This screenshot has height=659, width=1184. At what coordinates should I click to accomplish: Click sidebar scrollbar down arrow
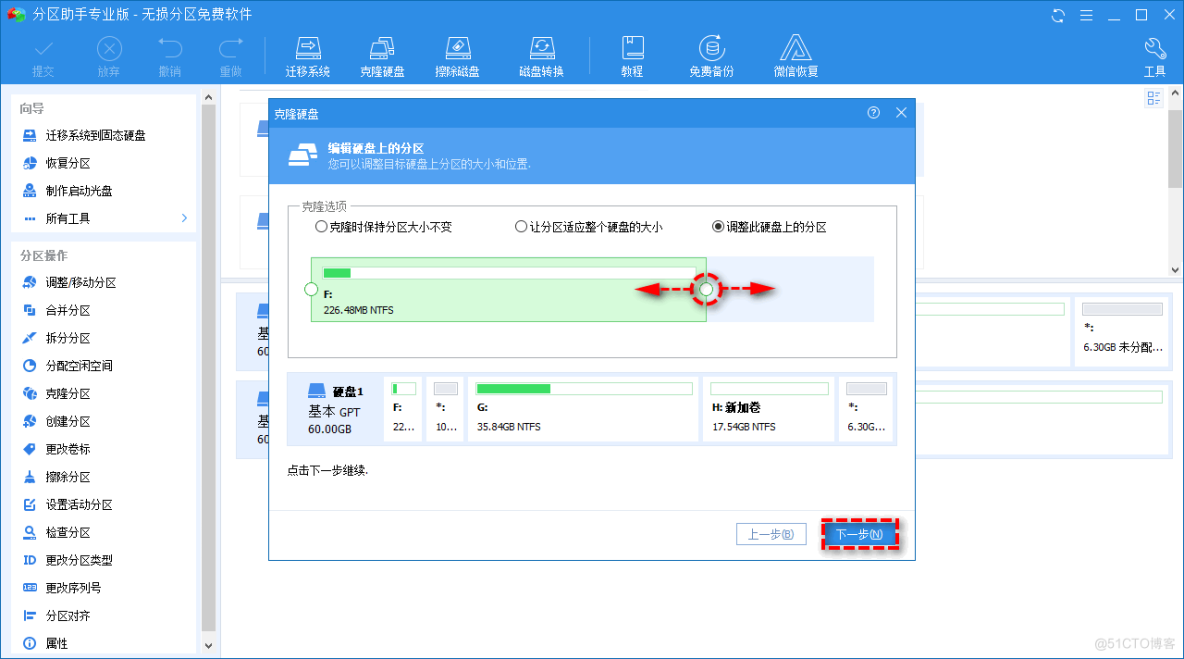point(208,646)
